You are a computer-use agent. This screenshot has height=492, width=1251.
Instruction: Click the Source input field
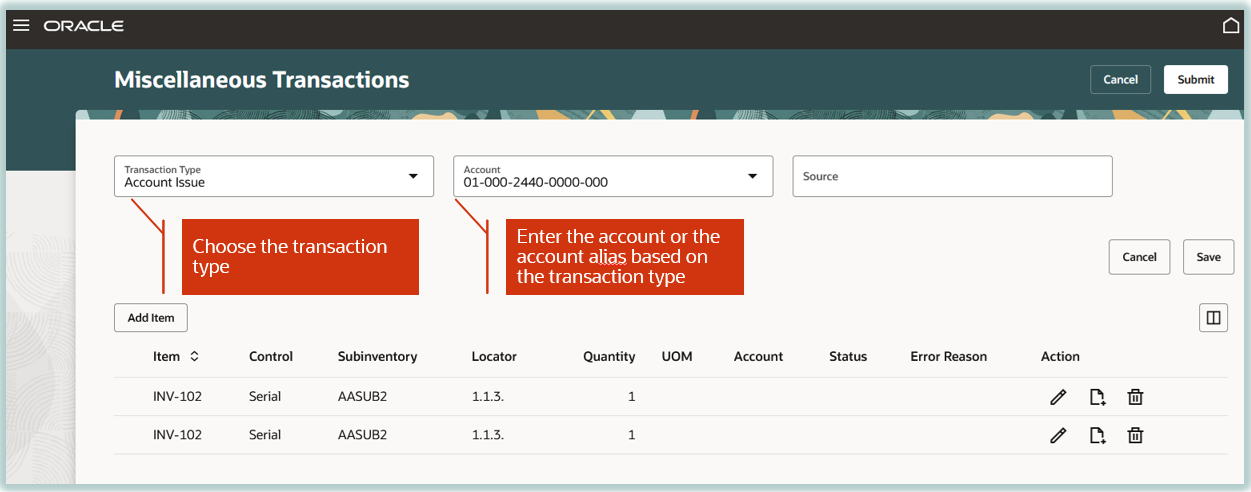tap(952, 176)
